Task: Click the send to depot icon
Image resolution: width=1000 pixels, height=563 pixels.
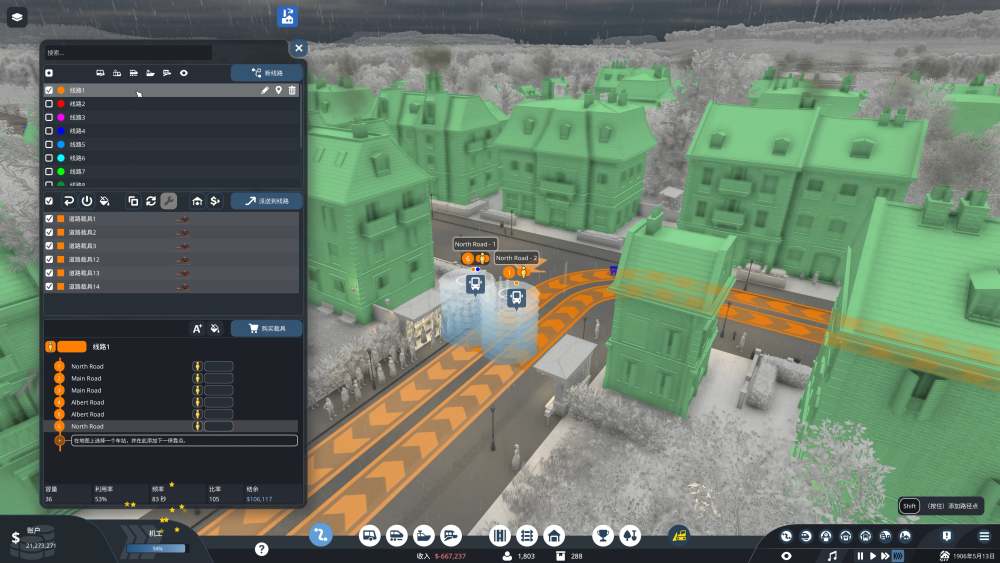Action: tap(197, 201)
